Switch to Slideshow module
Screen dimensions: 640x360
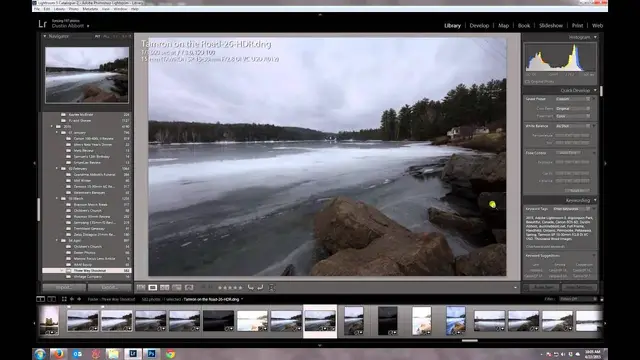551,25
